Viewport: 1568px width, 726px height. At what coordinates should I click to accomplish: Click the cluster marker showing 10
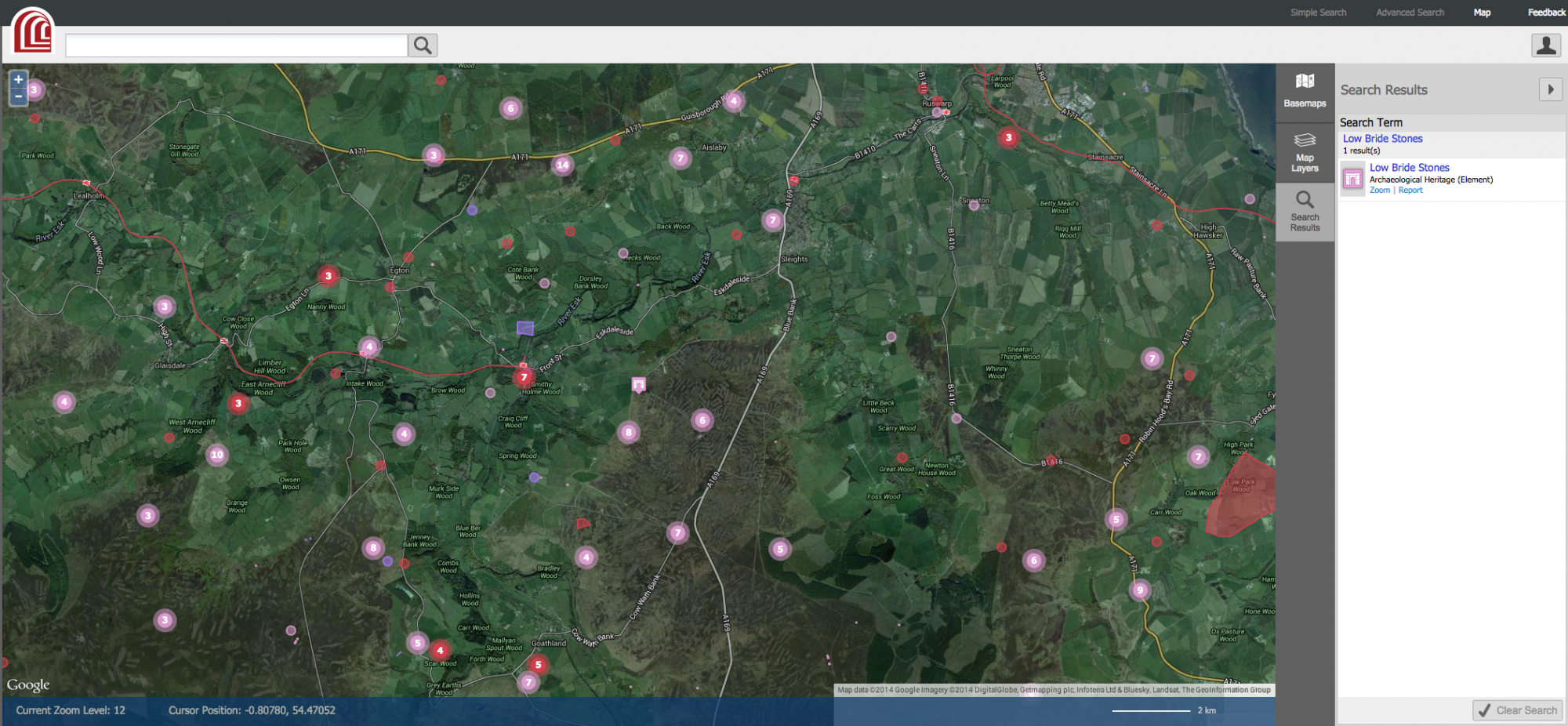point(217,455)
